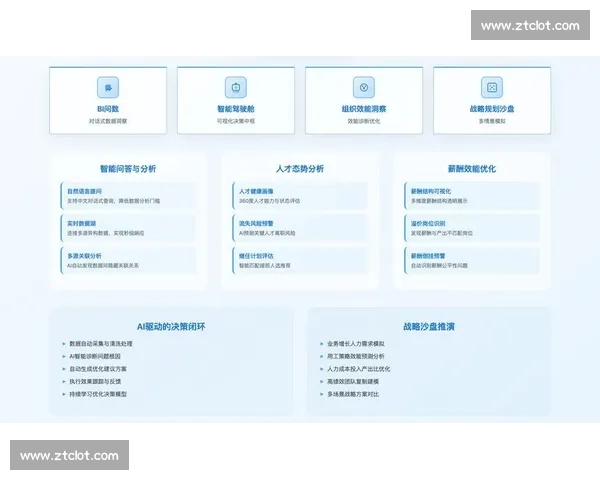Select the 智能问答与分析 heading
The width and height of the screenshot is (600, 480).
pos(128,169)
